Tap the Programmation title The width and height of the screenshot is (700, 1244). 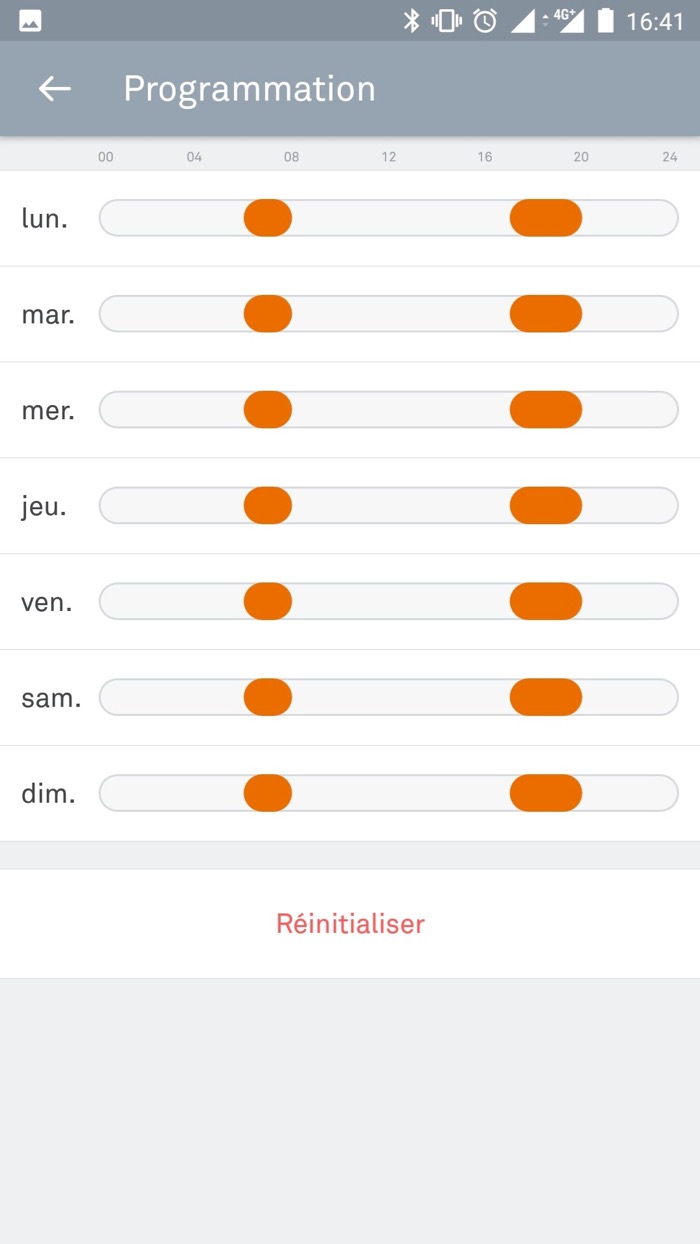coord(249,89)
